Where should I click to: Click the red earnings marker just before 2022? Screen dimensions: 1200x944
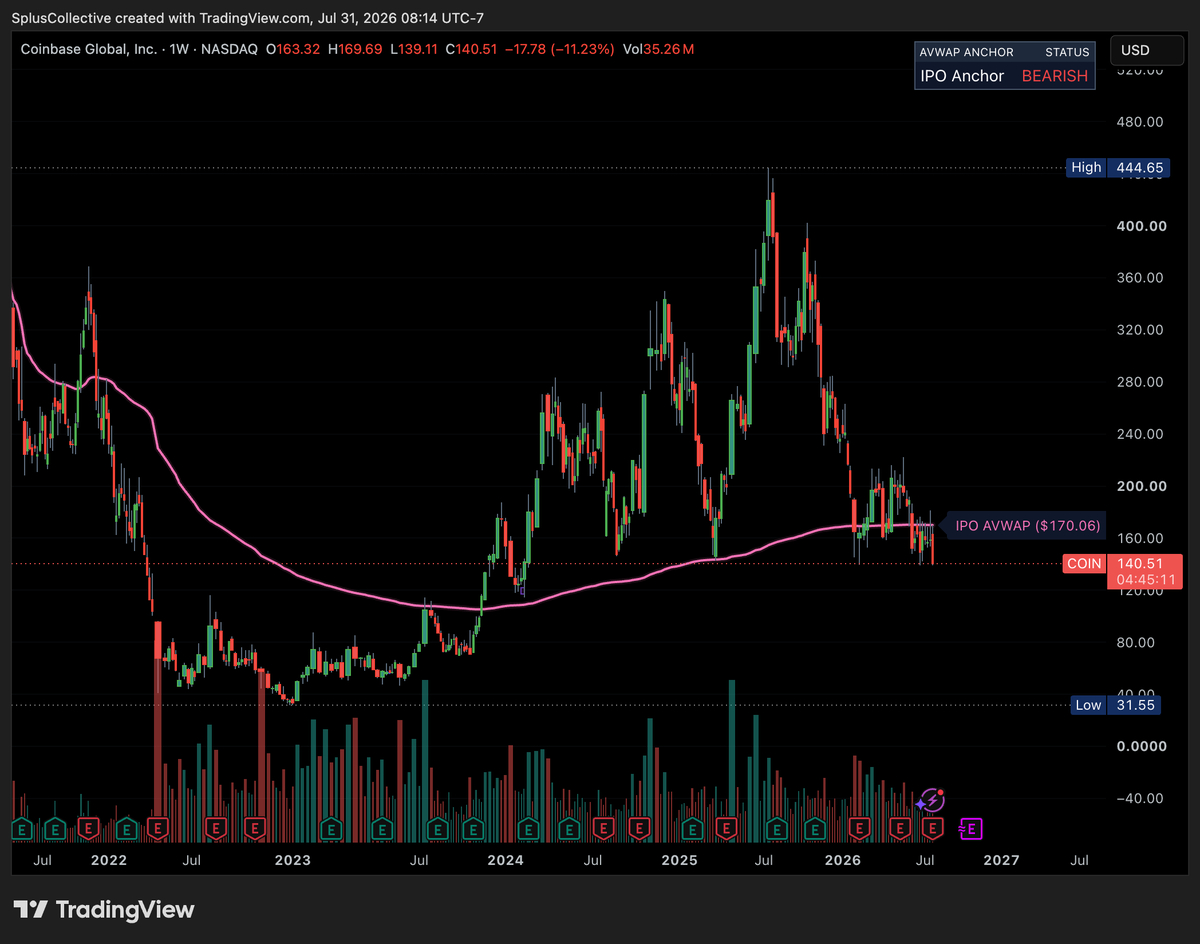point(88,828)
